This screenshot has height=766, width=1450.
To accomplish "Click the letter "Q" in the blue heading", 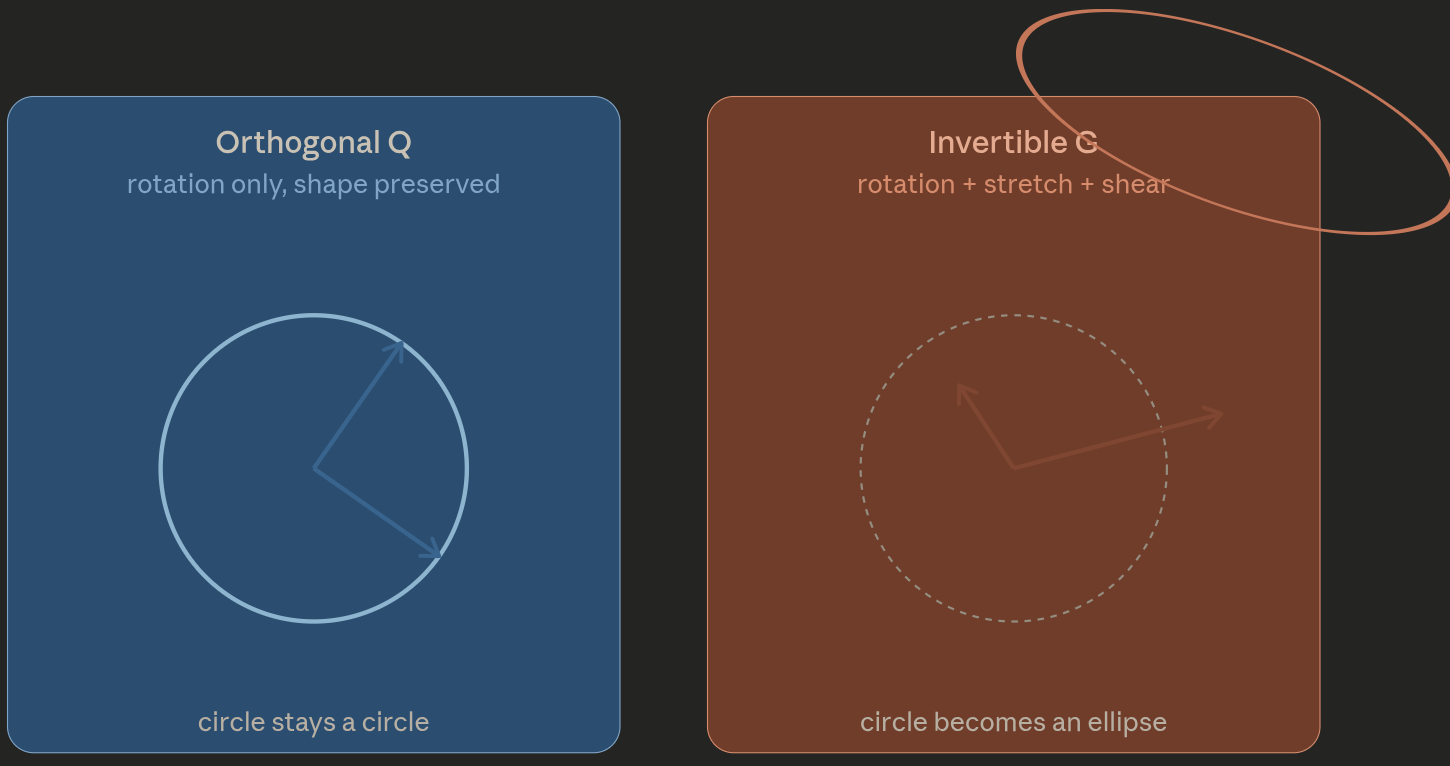I will coord(399,144).
